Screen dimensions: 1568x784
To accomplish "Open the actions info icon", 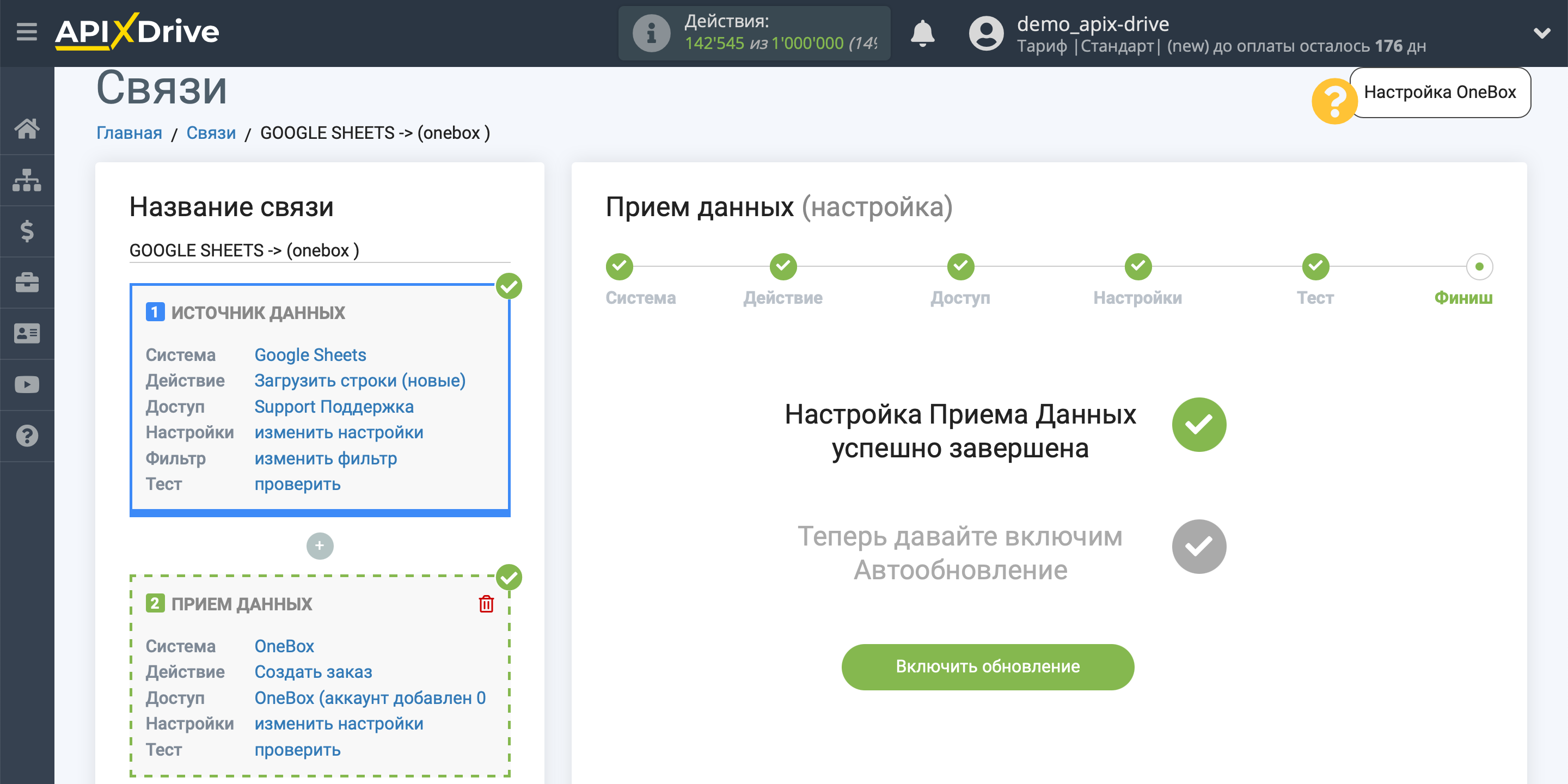I will click(651, 33).
